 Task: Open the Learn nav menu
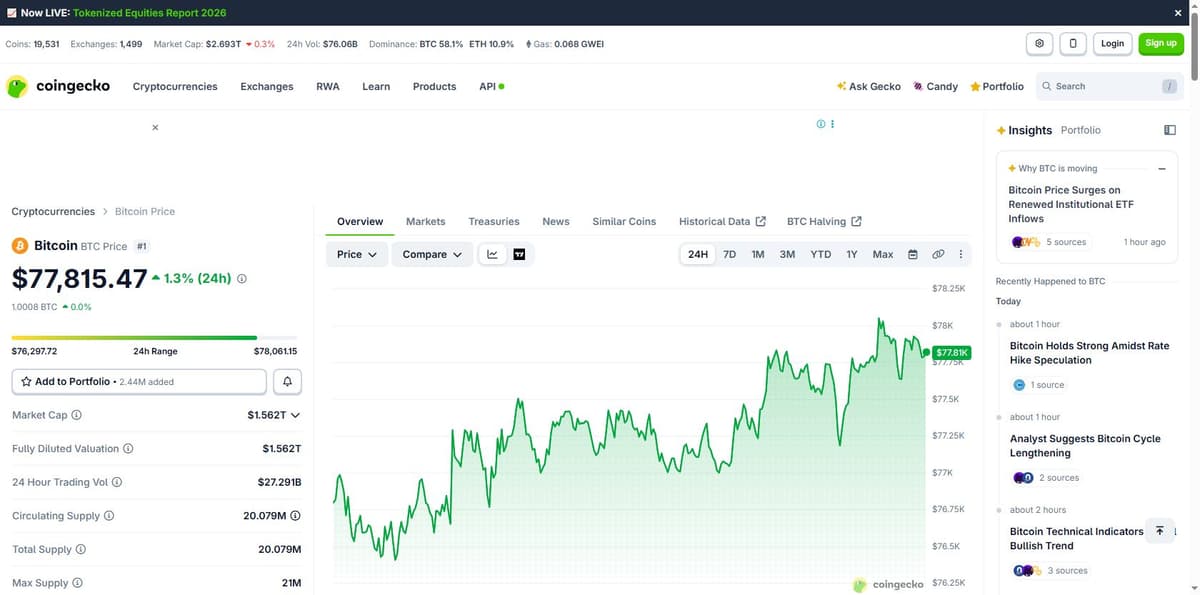point(376,86)
